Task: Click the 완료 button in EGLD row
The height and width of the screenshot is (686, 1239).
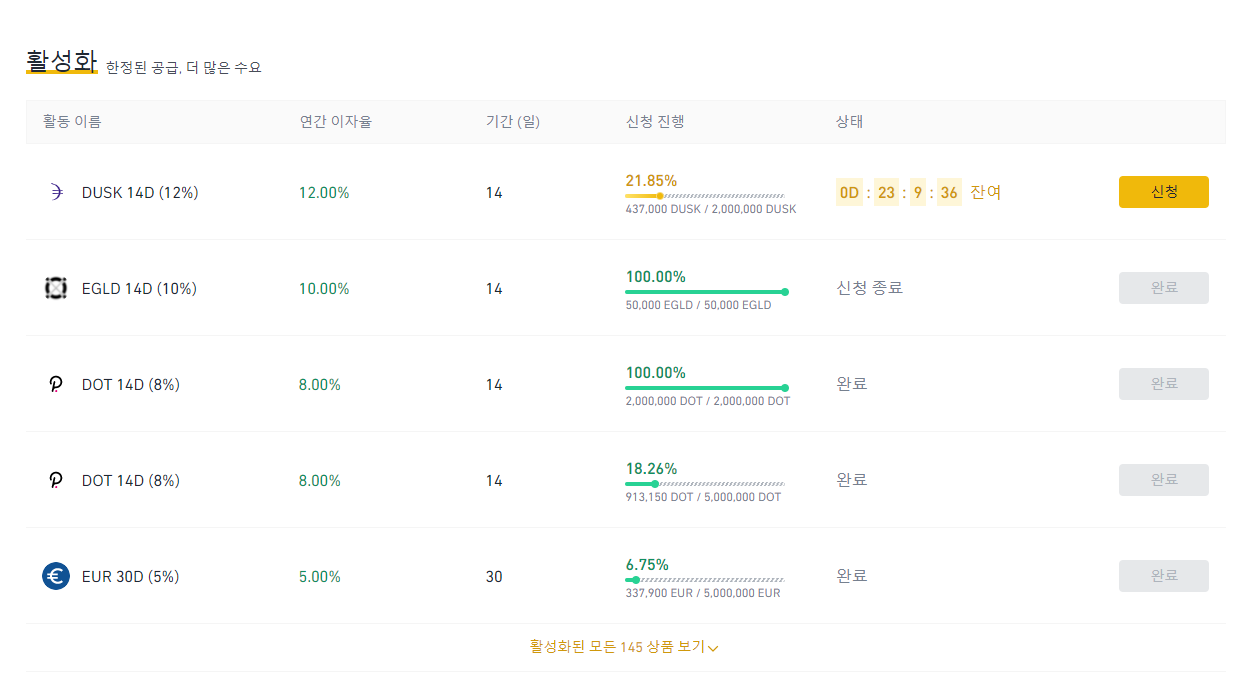Action: point(1163,288)
